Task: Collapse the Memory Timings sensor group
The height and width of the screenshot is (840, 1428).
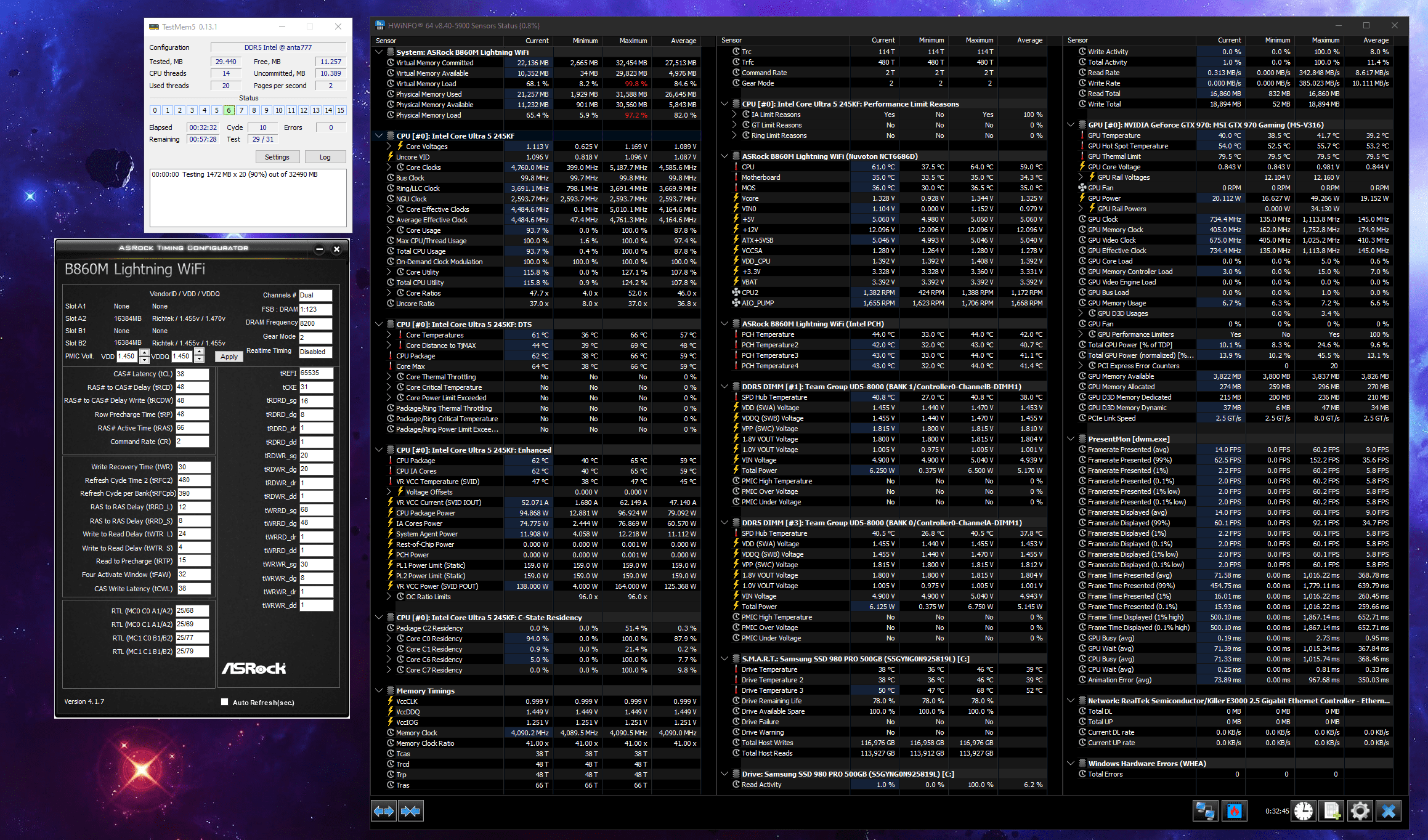Action: coord(379,690)
